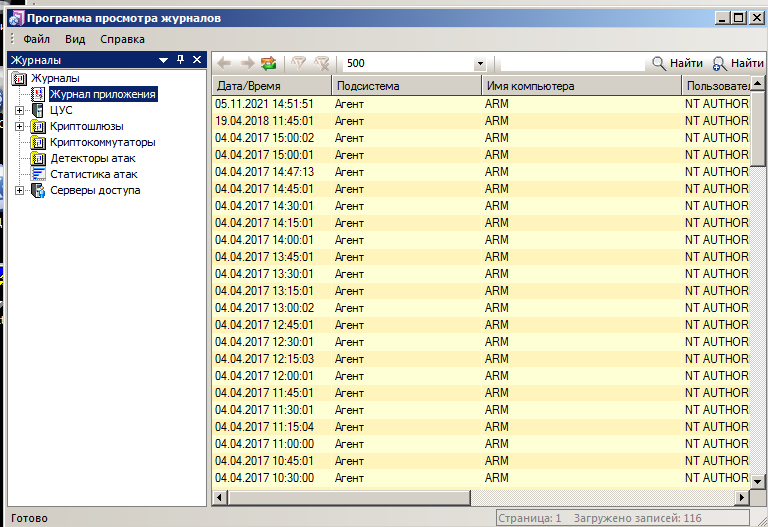Click horizontal scrollbar right arrow
This screenshot has width=768, height=527.
point(742,498)
